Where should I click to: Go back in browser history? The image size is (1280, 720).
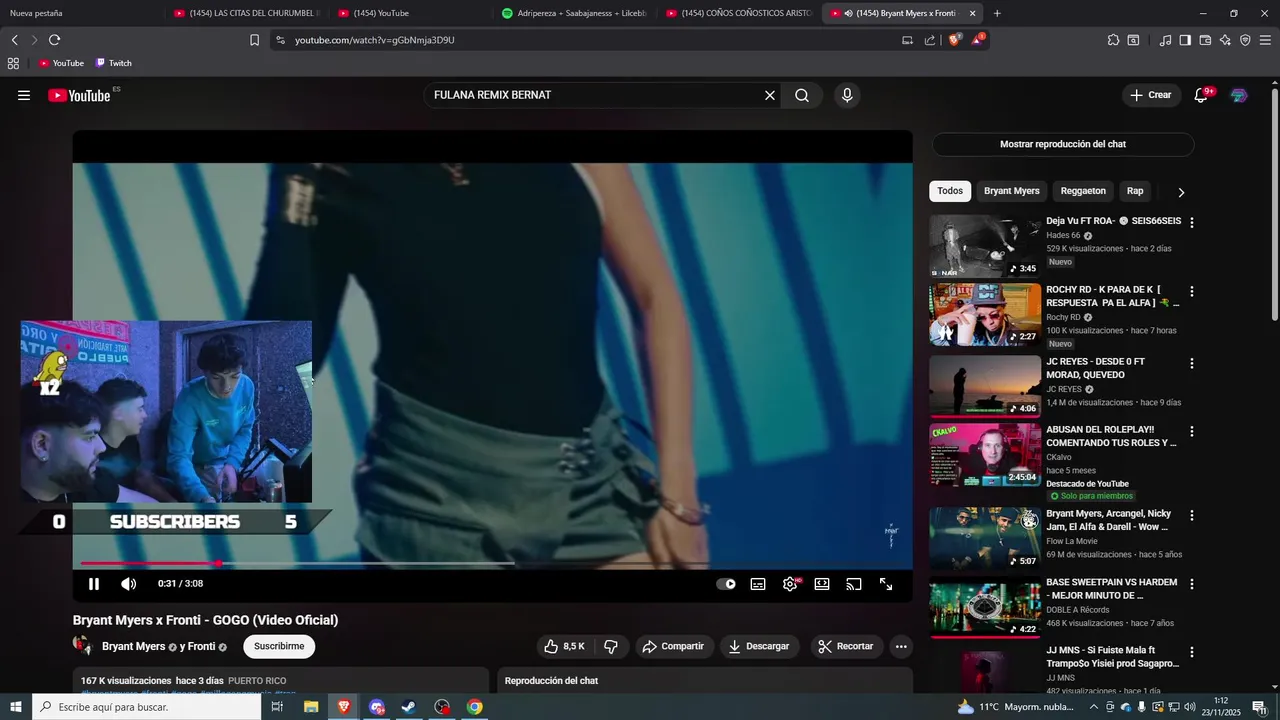pos(14,40)
